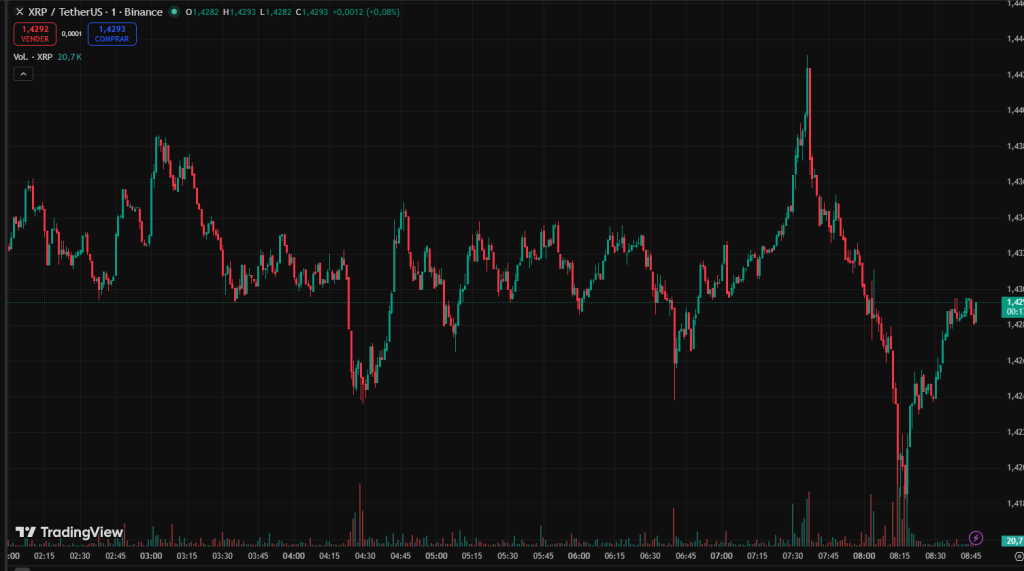Click the current price label on price axis

1013,301
